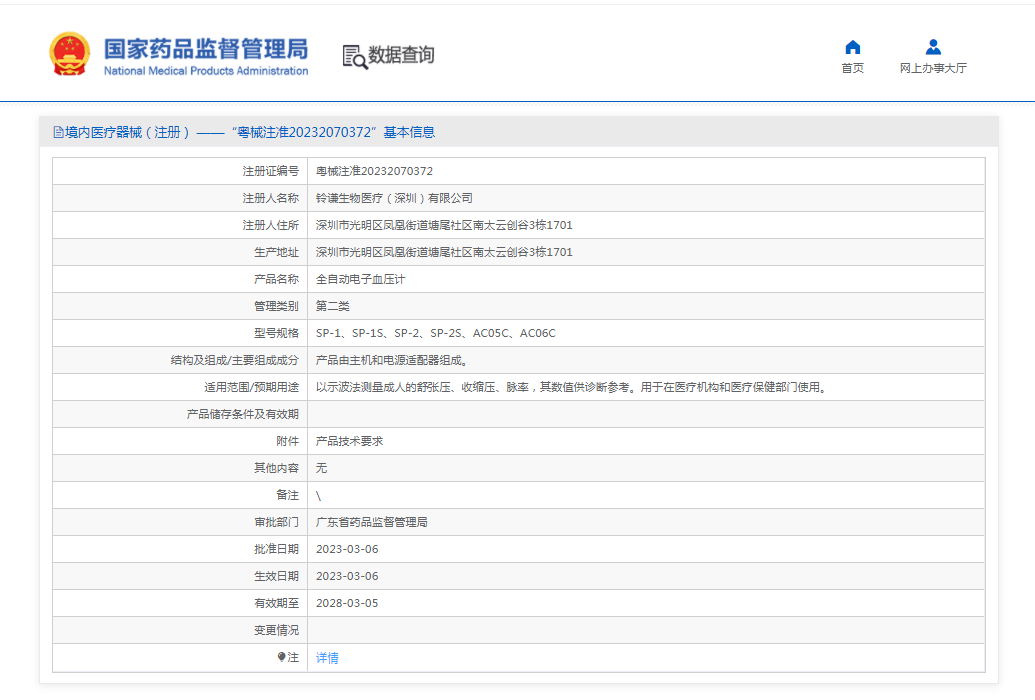This screenshot has width=1035, height=700.
Task: Click registrant name 铃谦生物医疗（深圳）有限公司
Action: 394,198
